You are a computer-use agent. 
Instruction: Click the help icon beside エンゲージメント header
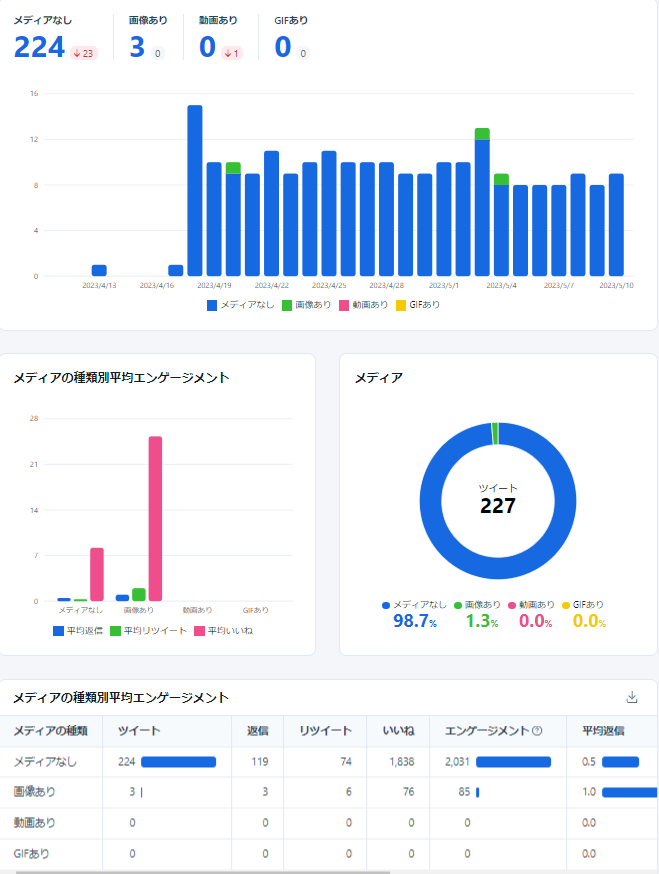pos(537,731)
